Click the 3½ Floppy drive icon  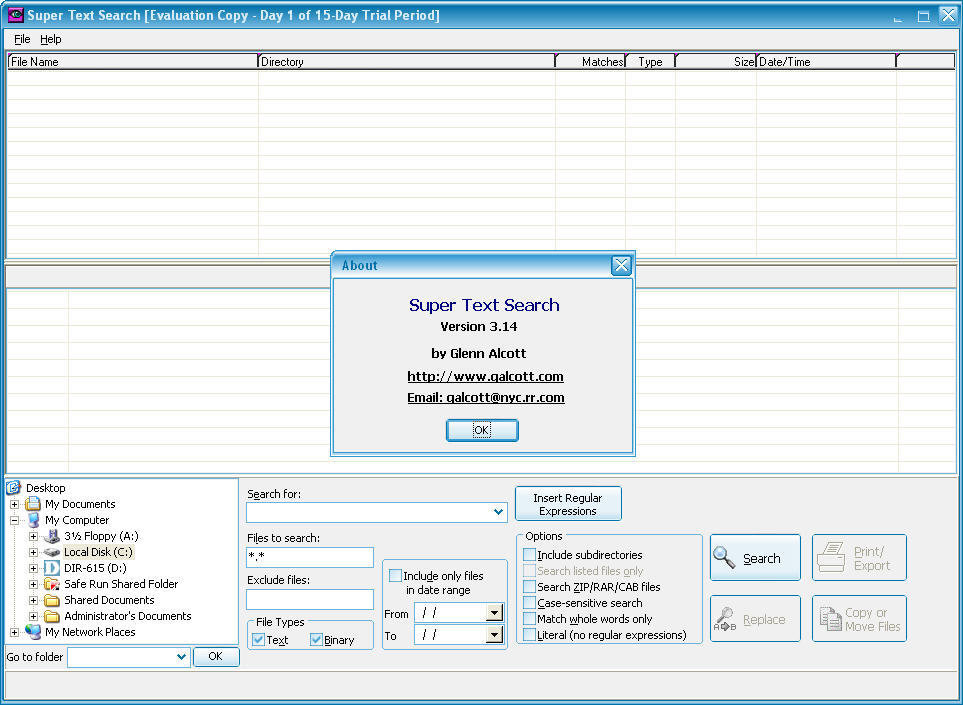tap(52, 536)
